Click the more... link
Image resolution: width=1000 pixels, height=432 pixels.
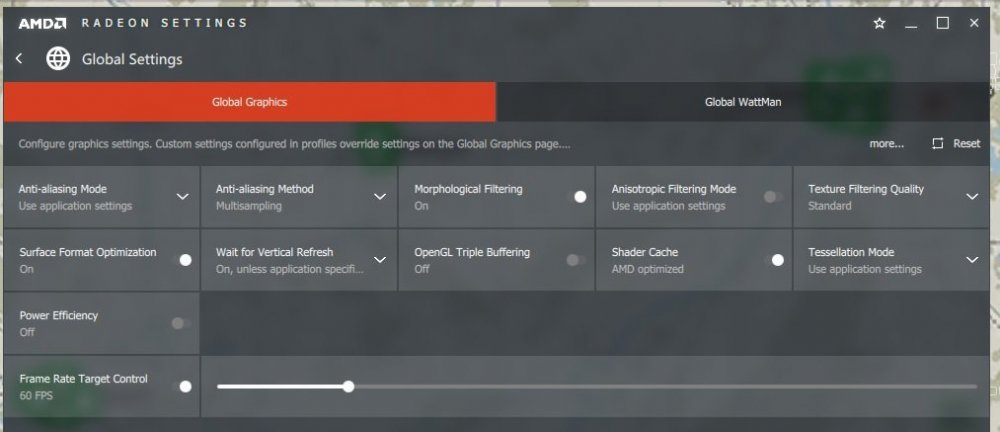[x=886, y=144]
